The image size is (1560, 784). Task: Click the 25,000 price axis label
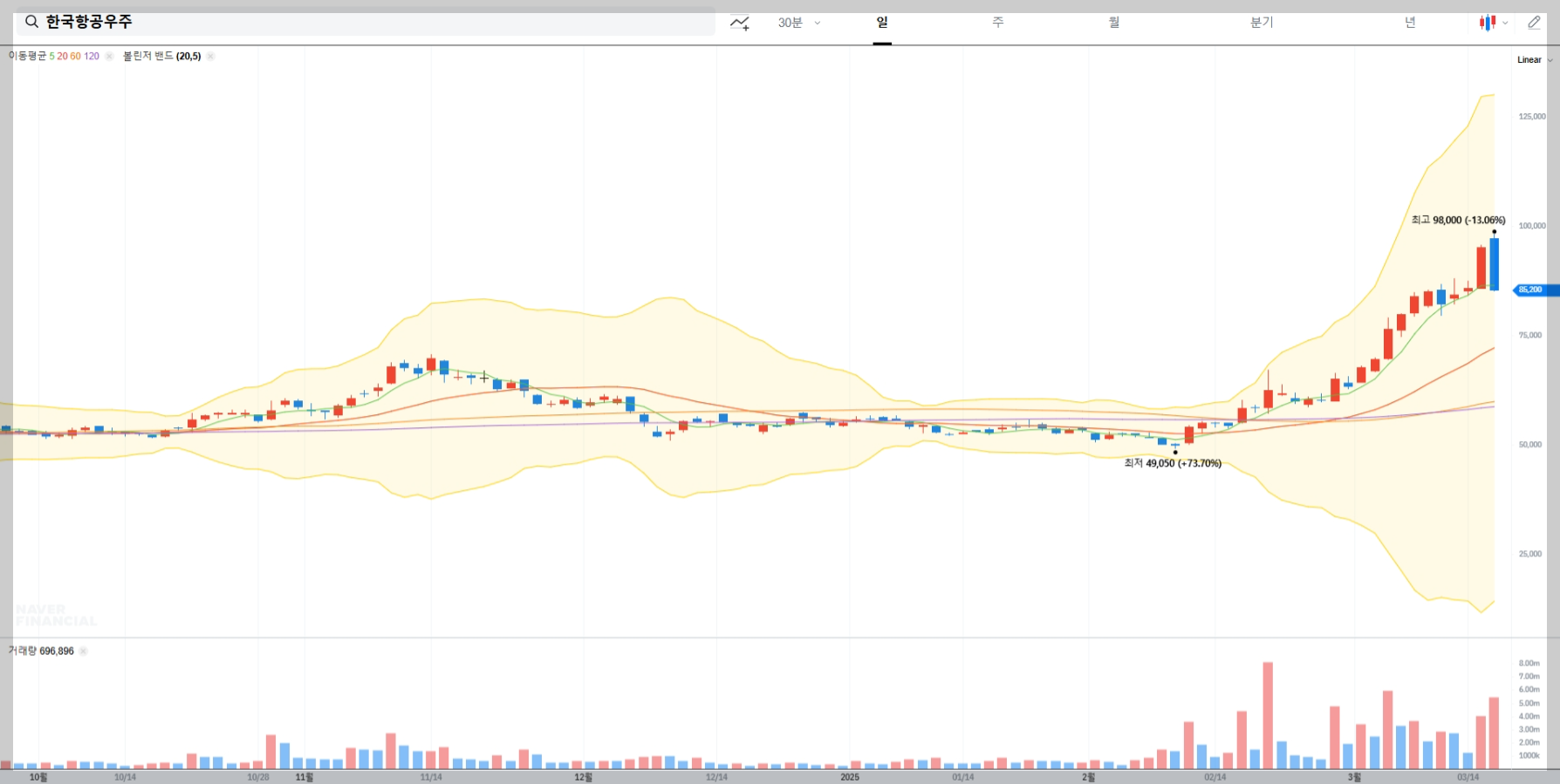1530,555
